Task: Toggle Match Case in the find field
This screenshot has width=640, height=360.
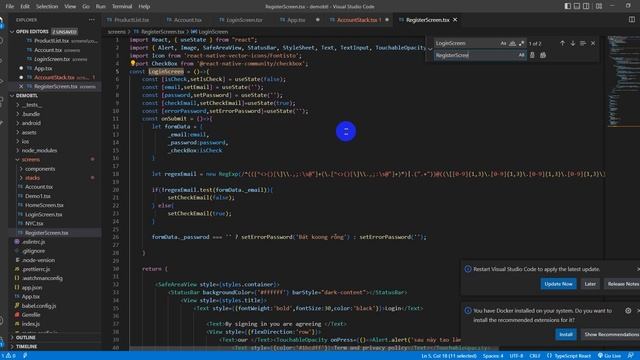Action: (x=503, y=43)
